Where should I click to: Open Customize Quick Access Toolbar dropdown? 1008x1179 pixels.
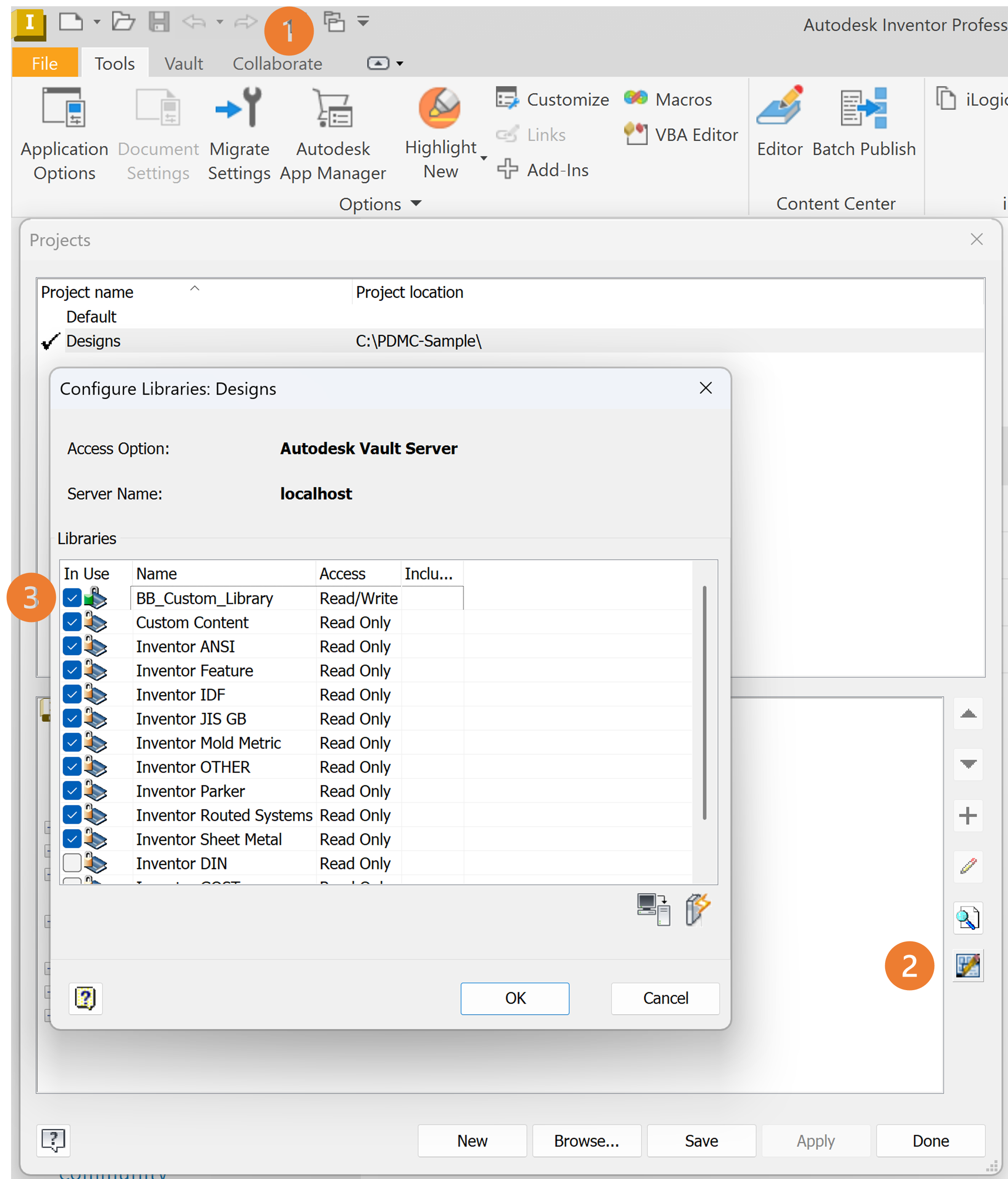pyautogui.click(x=363, y=22)
